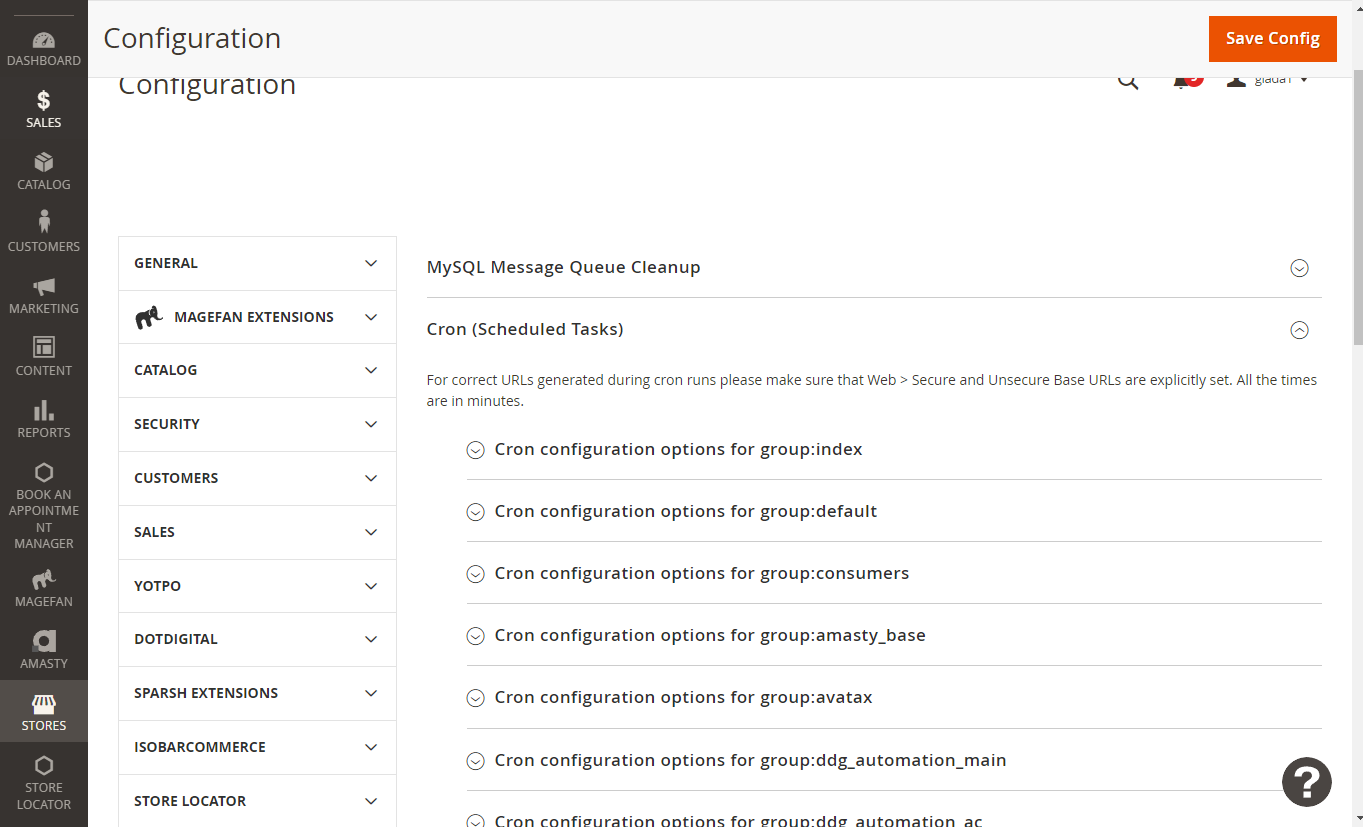Expand the SALES configuration tab

point(257,532)
